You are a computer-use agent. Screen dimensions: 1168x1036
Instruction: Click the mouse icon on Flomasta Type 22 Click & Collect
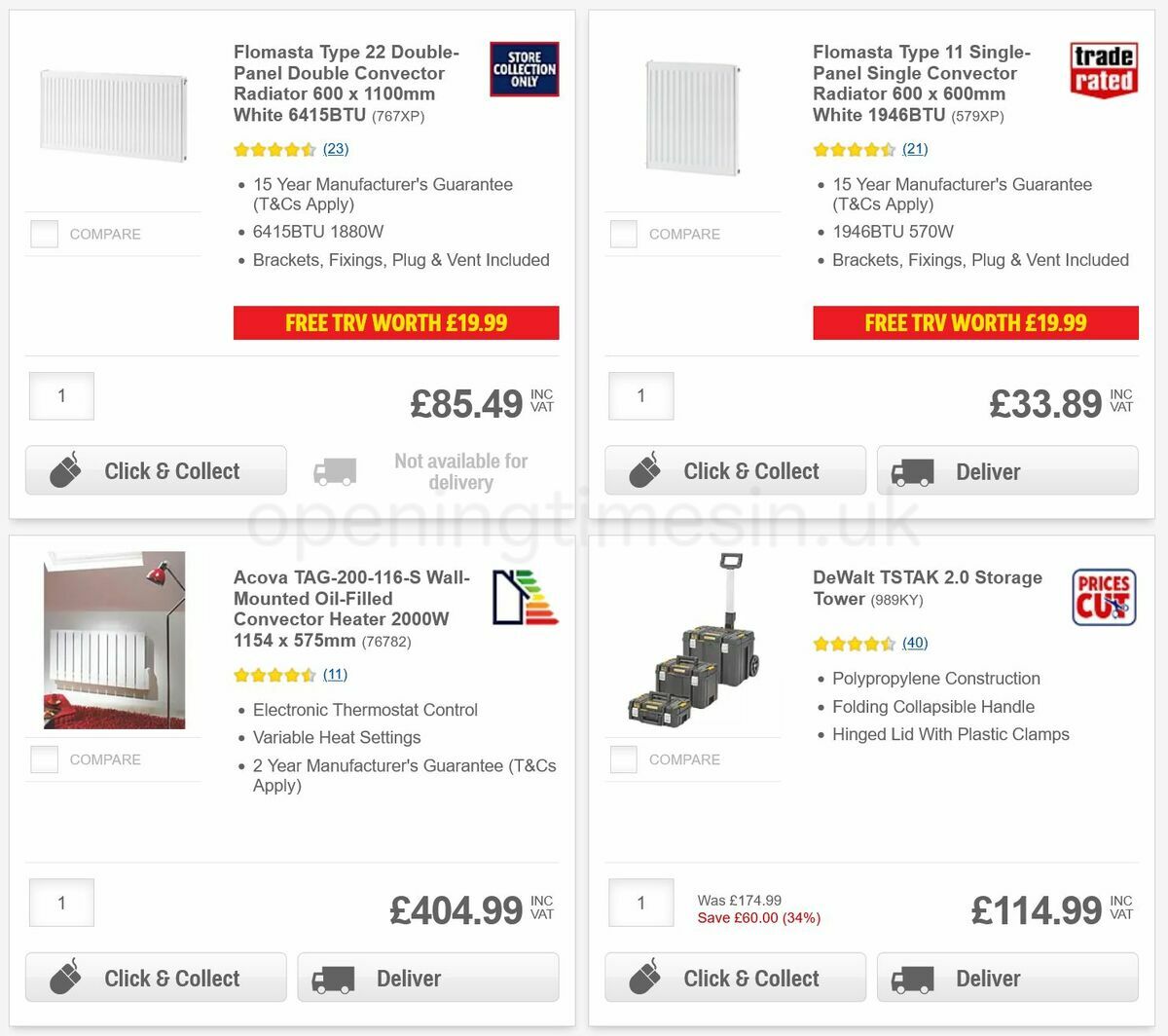[x=63, y=470]
